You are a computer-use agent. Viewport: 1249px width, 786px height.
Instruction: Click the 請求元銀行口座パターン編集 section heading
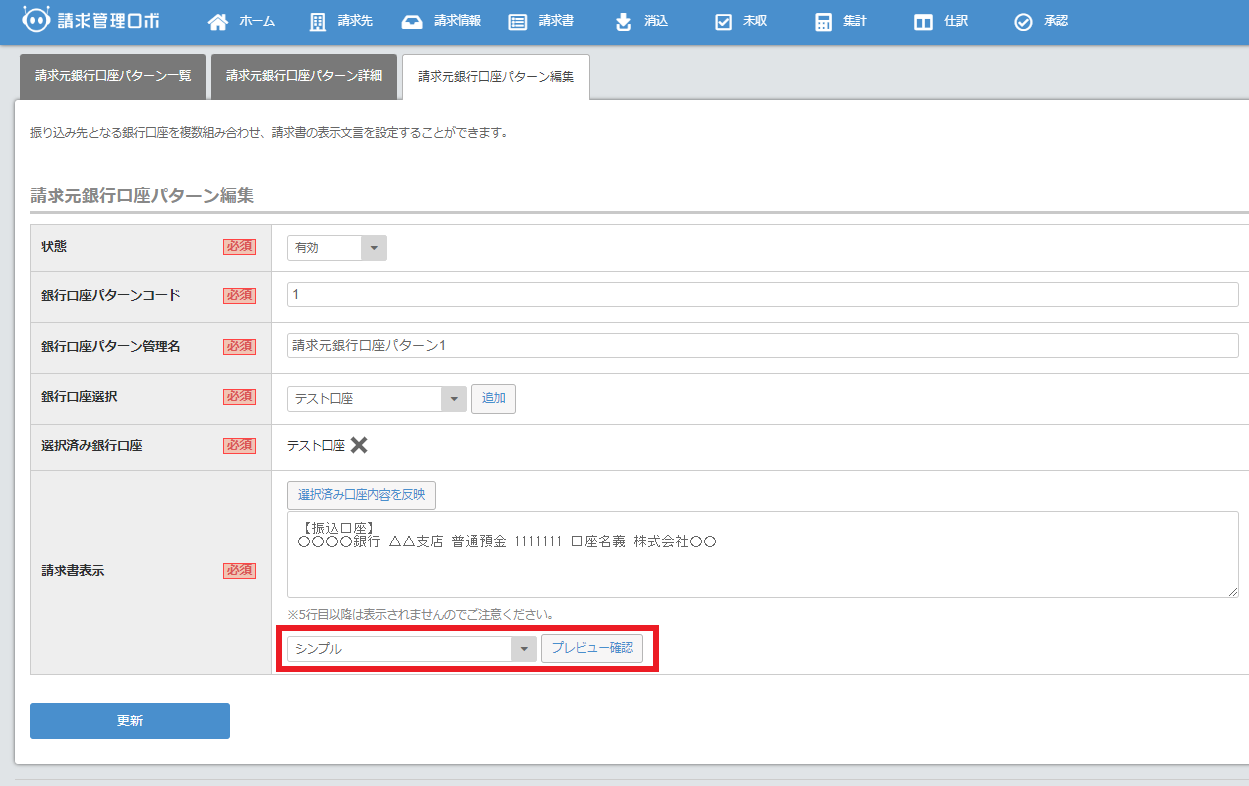(142, 196)
